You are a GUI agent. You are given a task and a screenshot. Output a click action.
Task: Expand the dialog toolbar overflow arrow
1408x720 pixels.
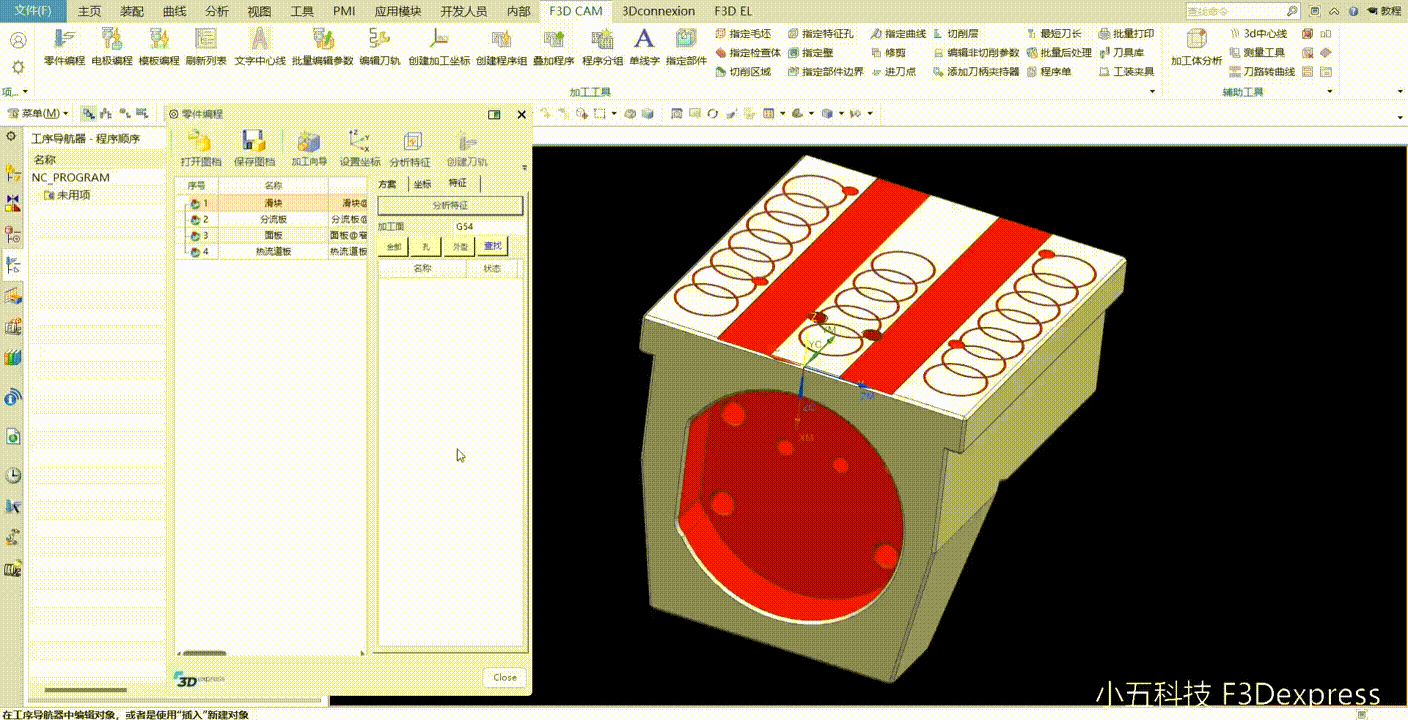(x=524, y=167)
